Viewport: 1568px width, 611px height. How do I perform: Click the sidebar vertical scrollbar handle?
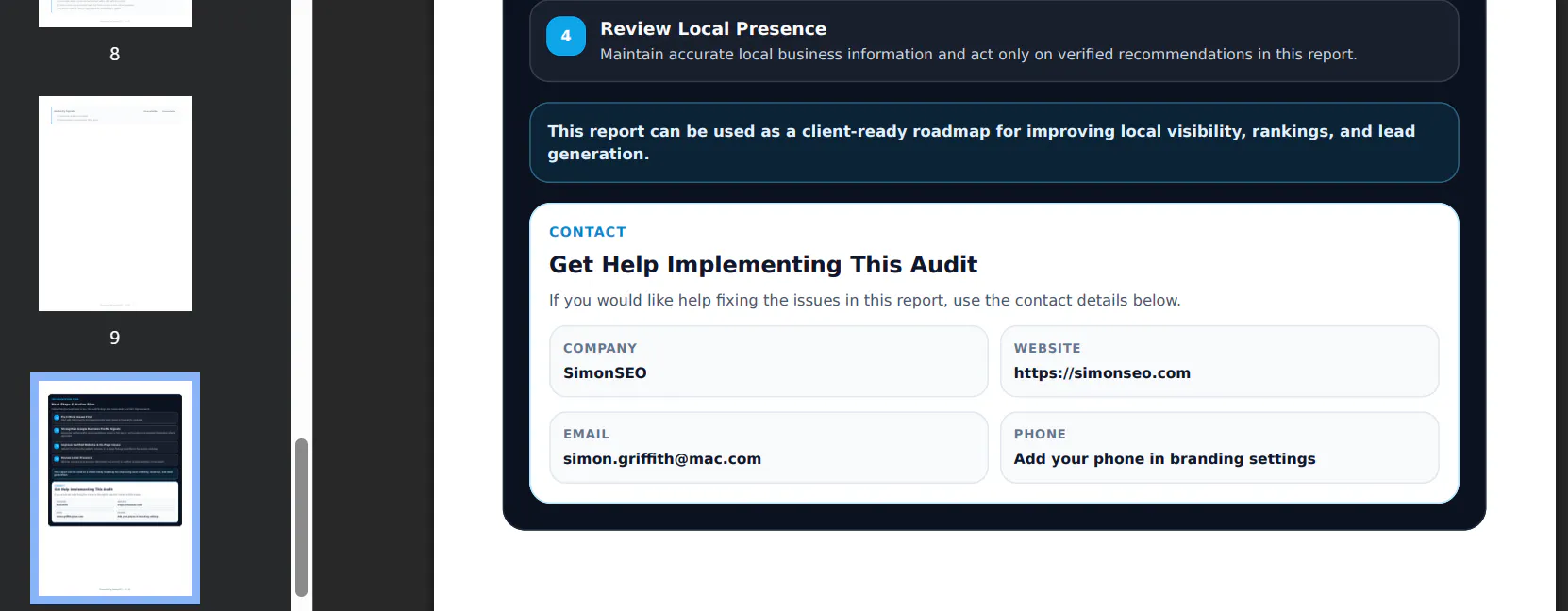point(301,517)
